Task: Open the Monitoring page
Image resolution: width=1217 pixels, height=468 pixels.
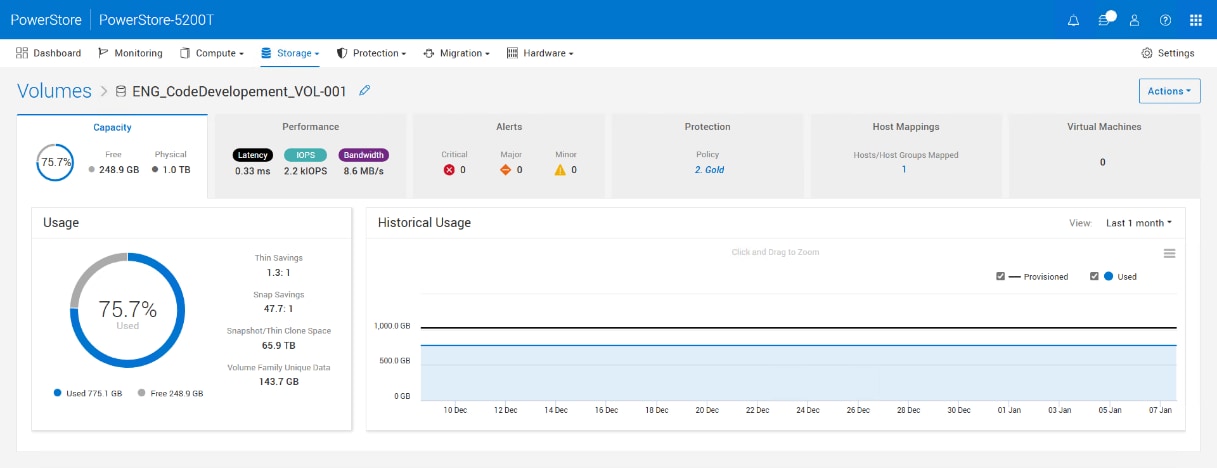Action: click(x=130, y=53)
